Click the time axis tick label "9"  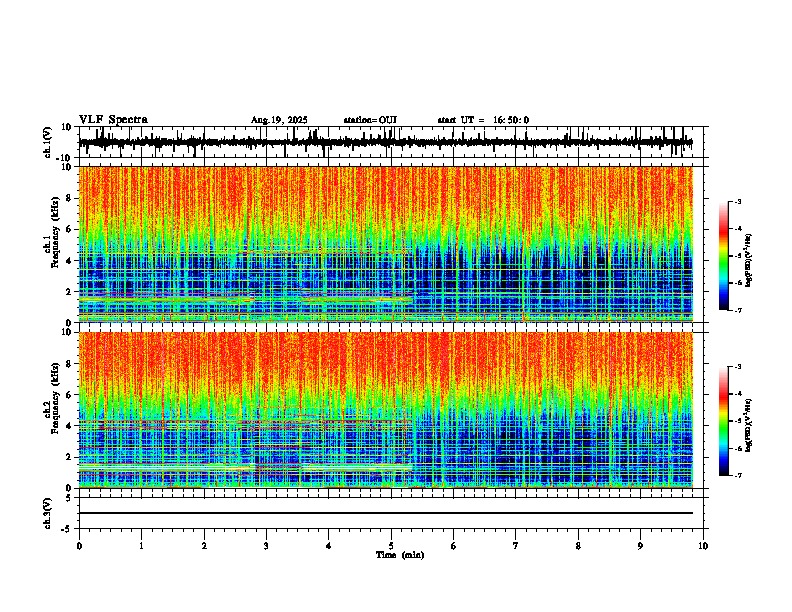(x=640, y=546)
